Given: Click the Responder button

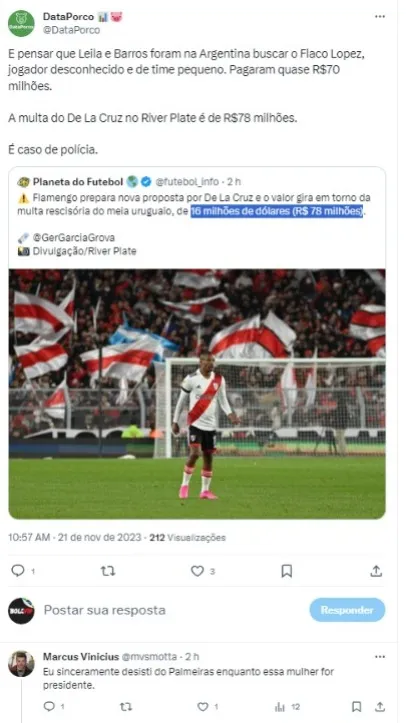Looking at the screenshot, I should pos(347,610).
